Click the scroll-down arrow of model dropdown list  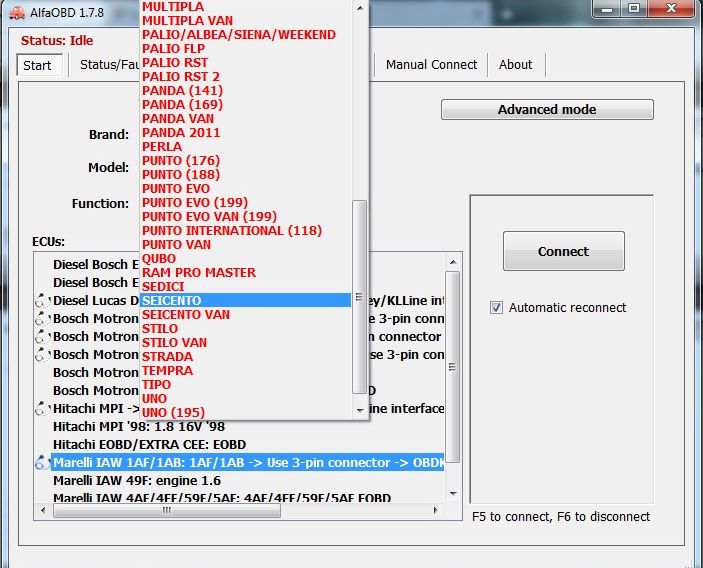click(x=361, y=409)
